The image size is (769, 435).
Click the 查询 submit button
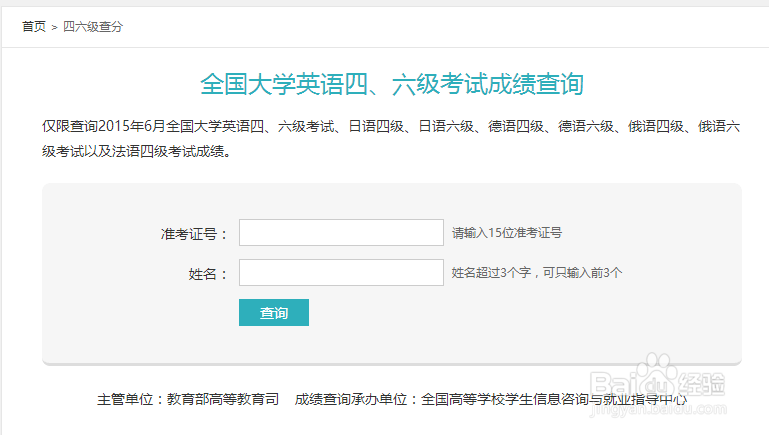274,312
